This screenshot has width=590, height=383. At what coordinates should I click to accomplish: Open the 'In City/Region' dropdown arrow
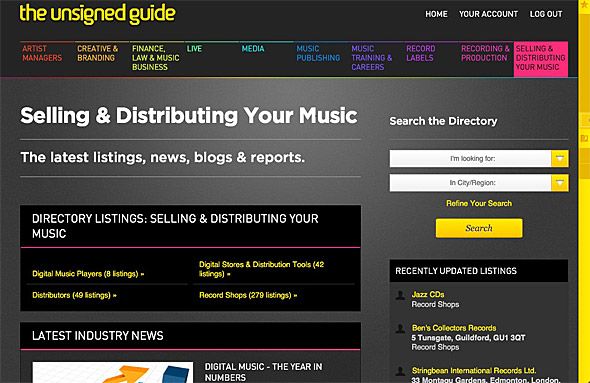[x=560, y=183]
